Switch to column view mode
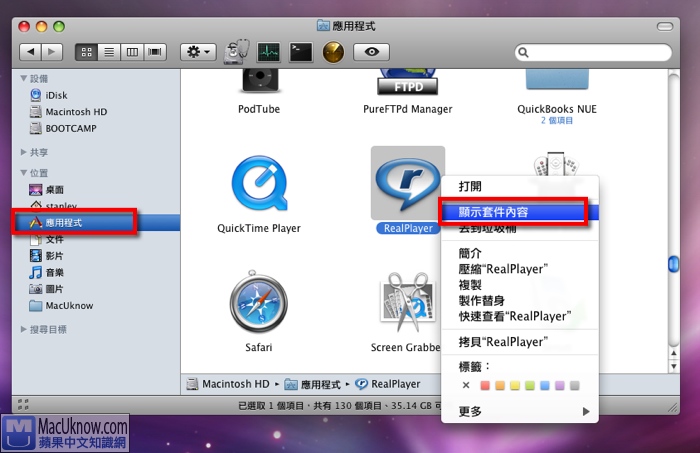This screenshot has width=700, height=453. point(132,52)
